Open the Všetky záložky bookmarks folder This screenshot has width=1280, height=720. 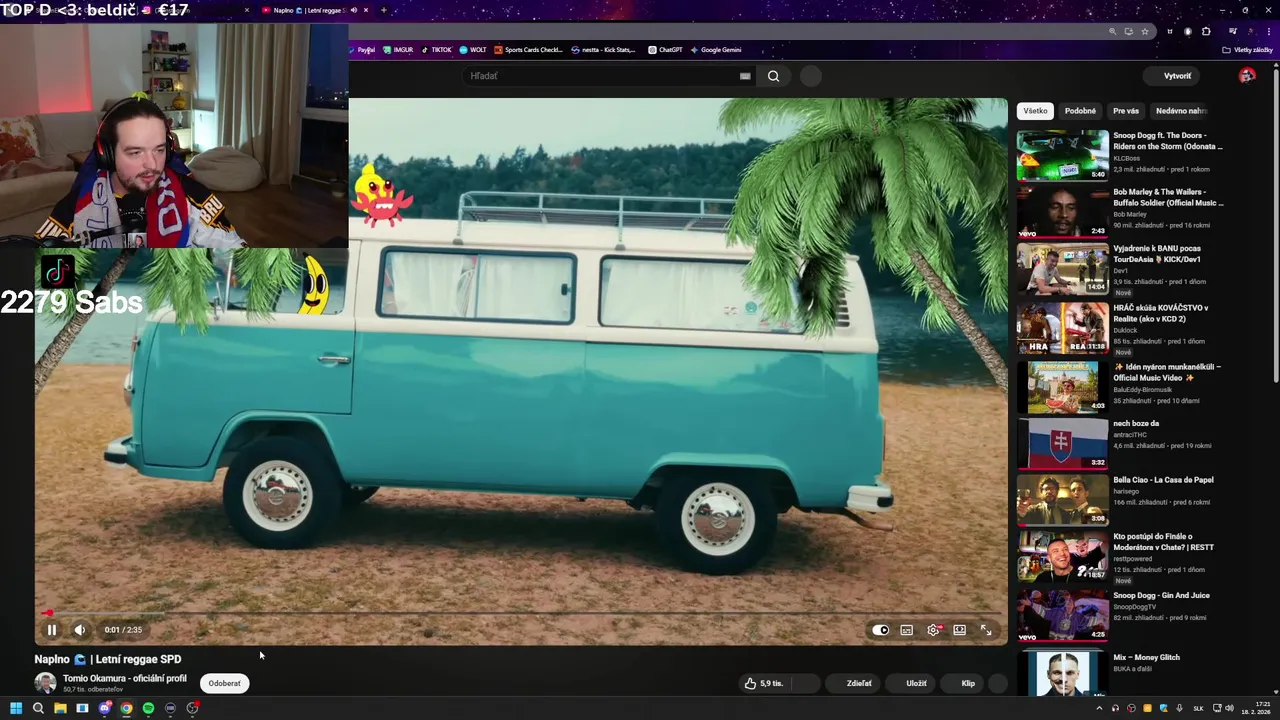click(1248, 50)
